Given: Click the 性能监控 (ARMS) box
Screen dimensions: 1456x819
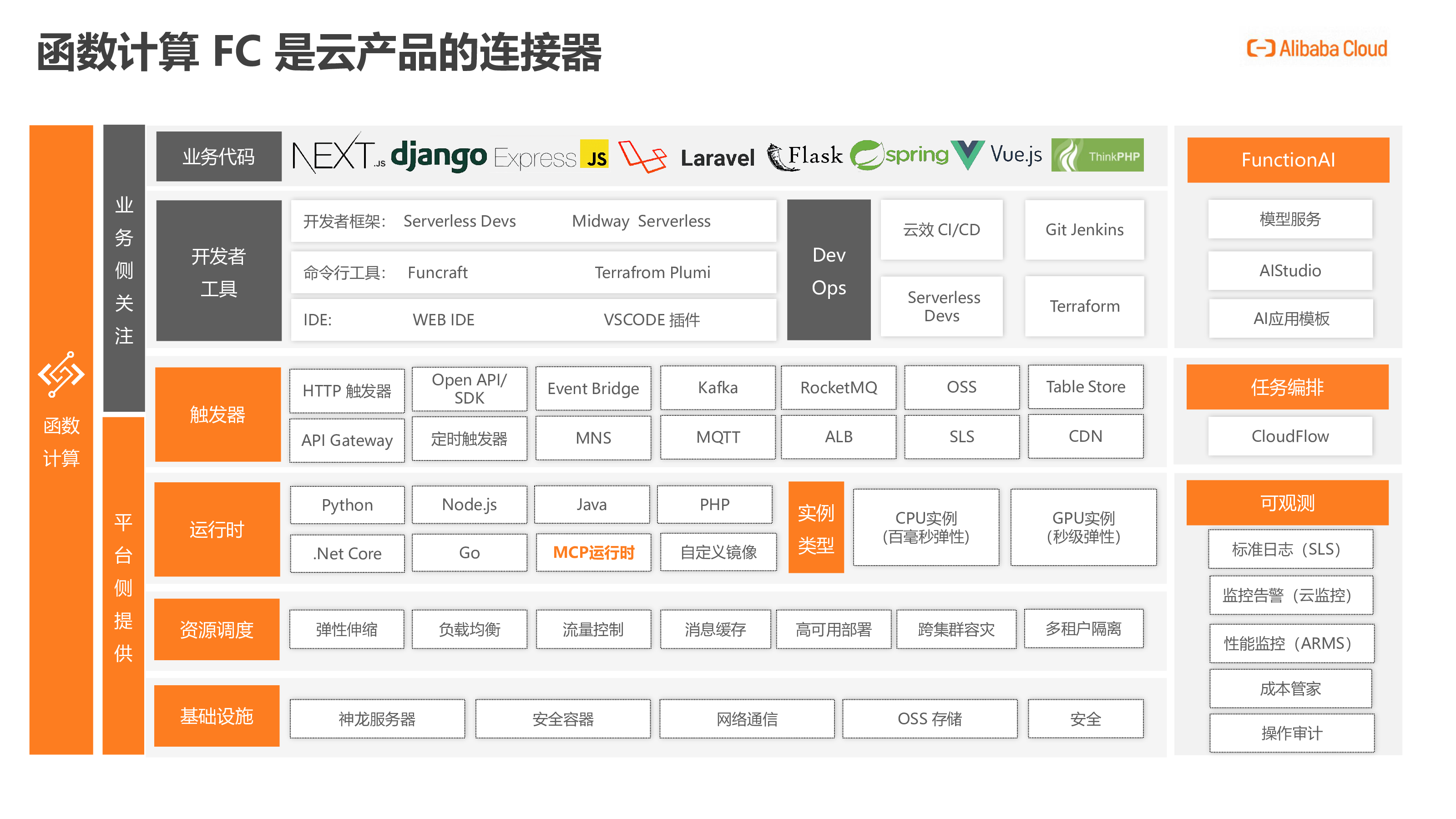Looking at the screenshot, I should click(1292, 643).
